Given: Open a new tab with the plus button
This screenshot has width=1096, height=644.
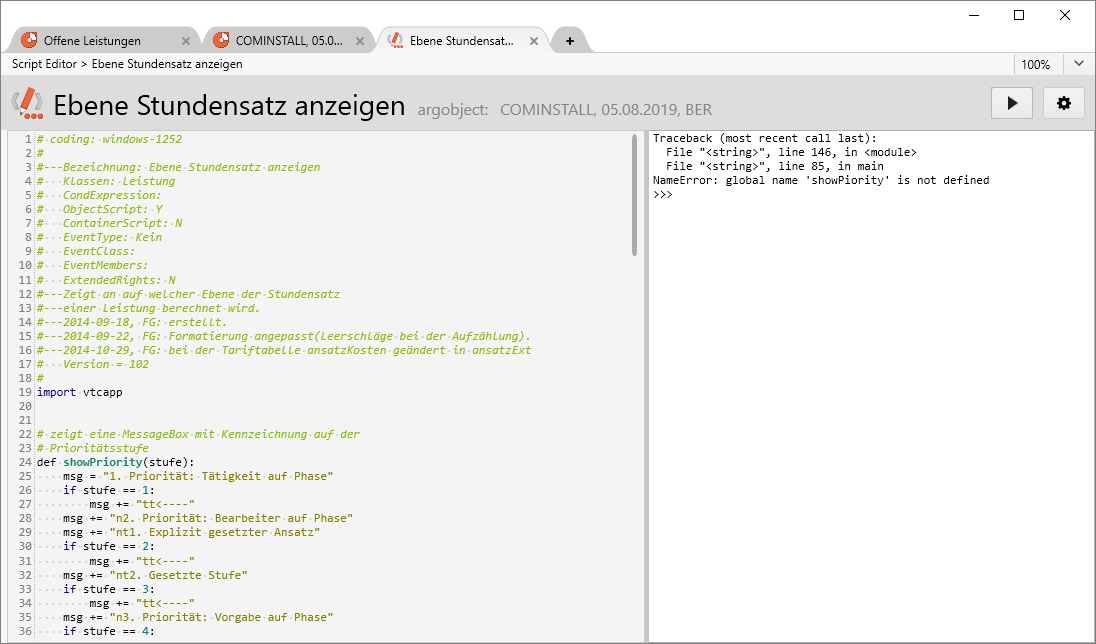Looking at the screenshot, I should click(569, 41).
